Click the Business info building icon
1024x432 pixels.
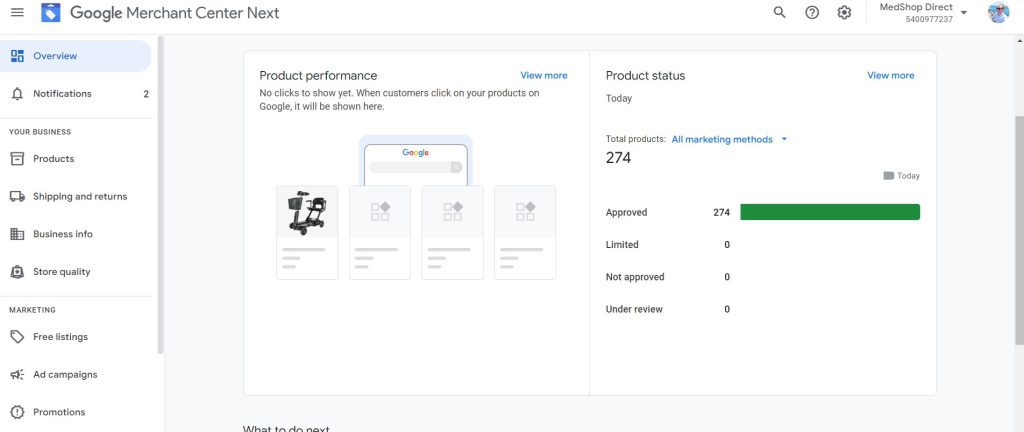18,234
